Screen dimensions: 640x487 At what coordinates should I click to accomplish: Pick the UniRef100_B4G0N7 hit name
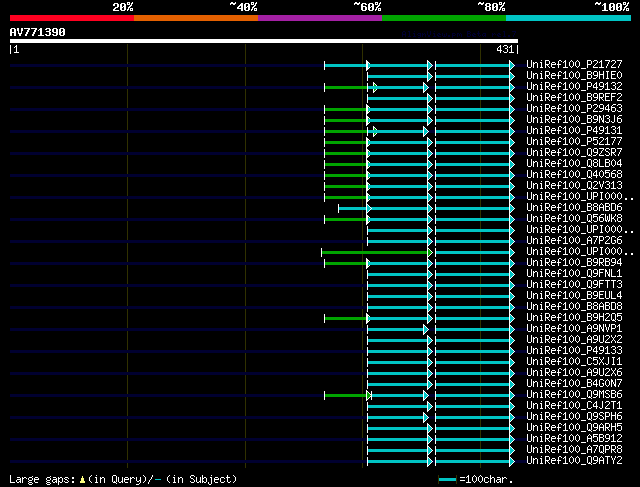(x=574, y=384)
